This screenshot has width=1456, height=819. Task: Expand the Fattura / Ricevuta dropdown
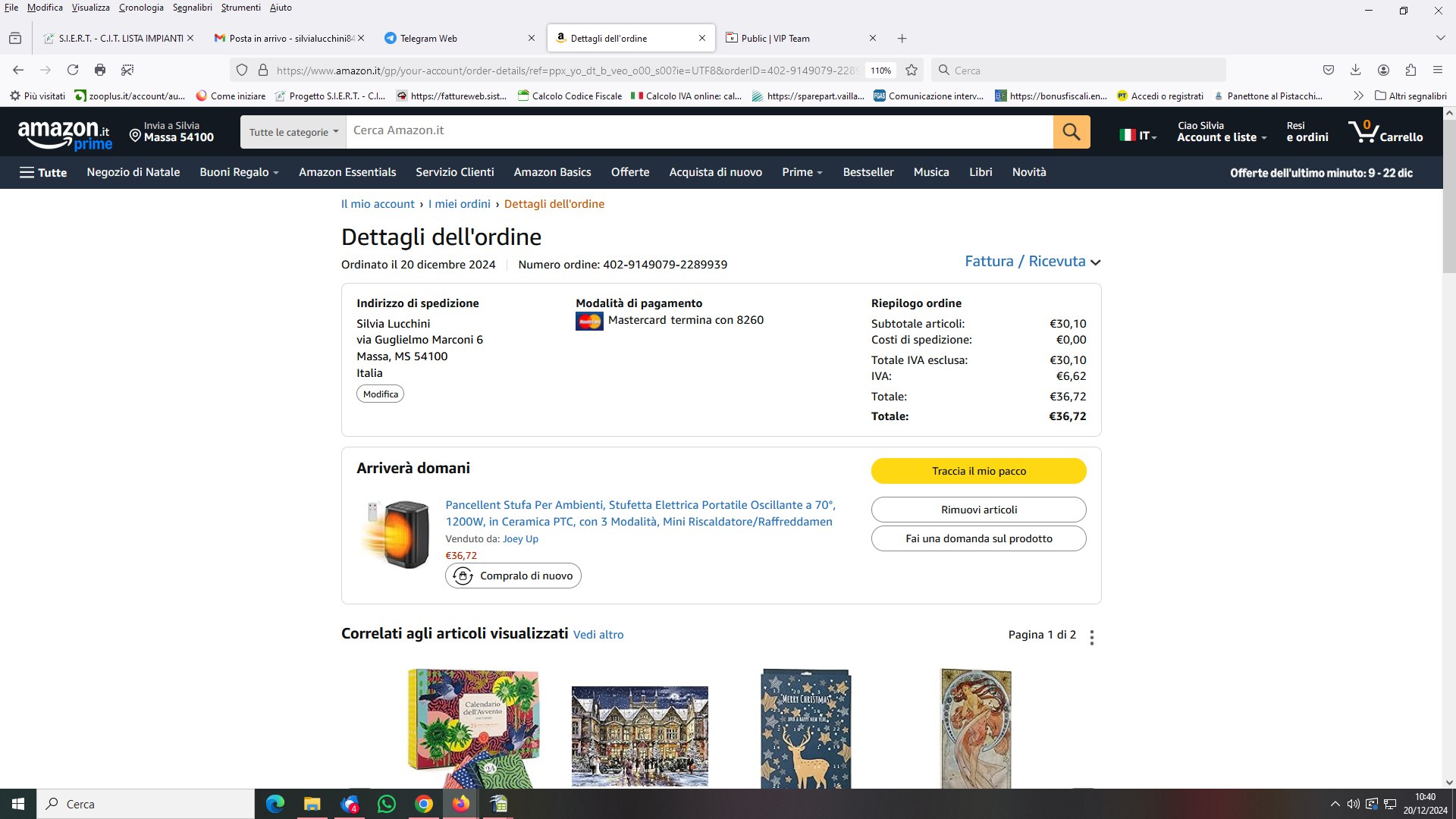pyautogui.click(x=1033, y=261)
